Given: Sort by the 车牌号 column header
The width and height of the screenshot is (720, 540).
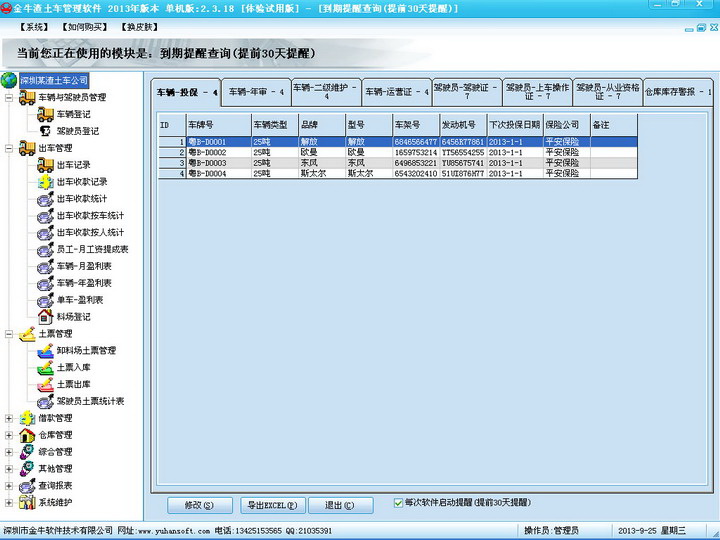Looking at the screenshot, I should point(219,125).
